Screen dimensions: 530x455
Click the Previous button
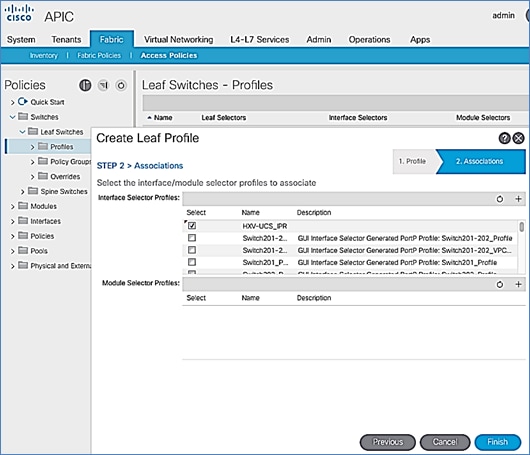pyautogui.click(x=388, y=442)
